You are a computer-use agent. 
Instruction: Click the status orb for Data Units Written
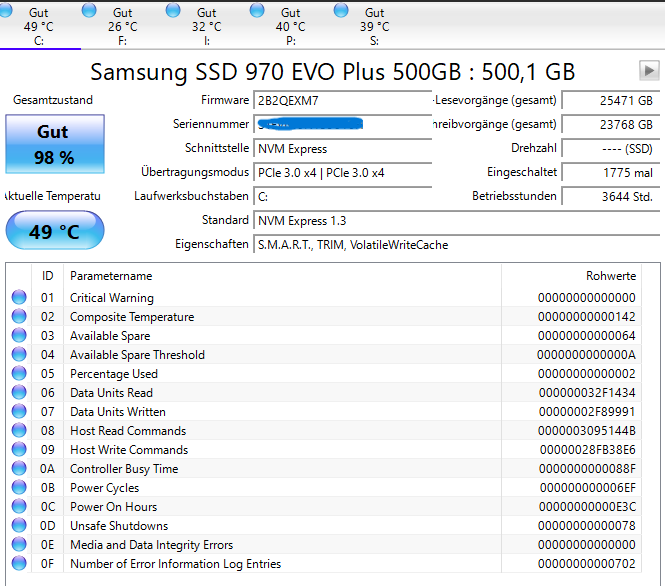pos(19,411)
